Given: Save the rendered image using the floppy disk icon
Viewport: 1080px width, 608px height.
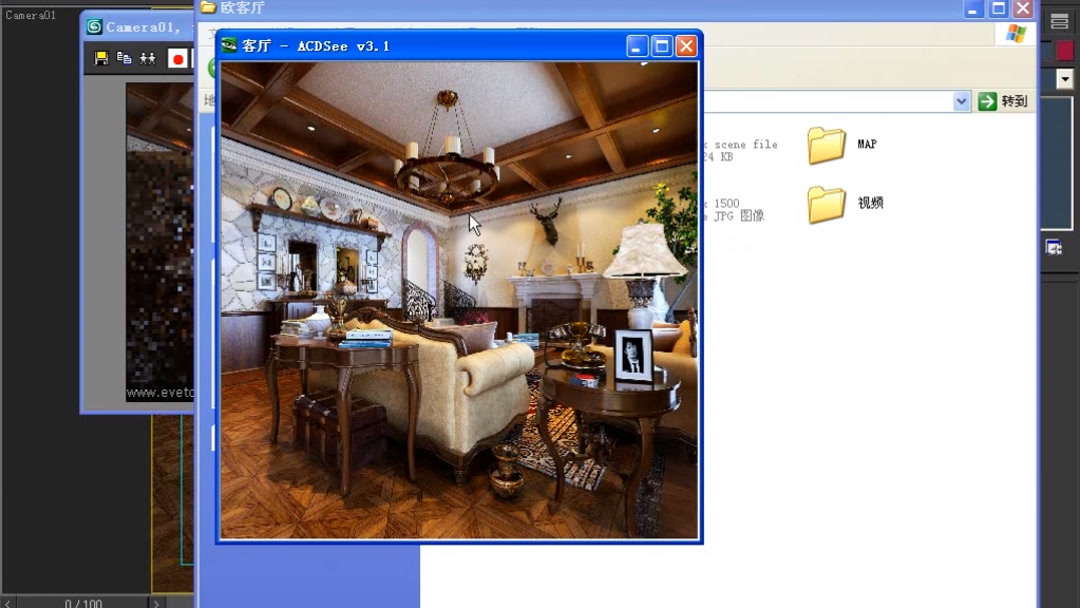Looking at the screenshot, I should click(100, 59).
